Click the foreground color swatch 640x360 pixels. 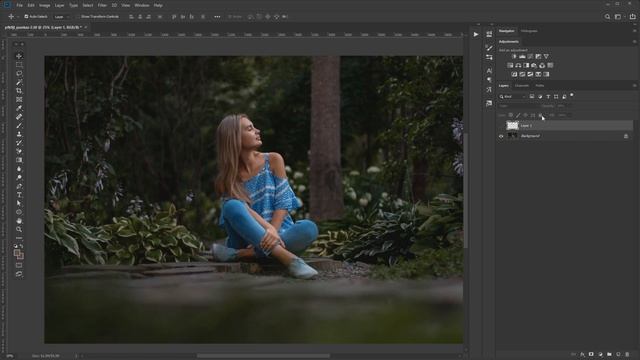pyautogui.click(x=17, y=253)
